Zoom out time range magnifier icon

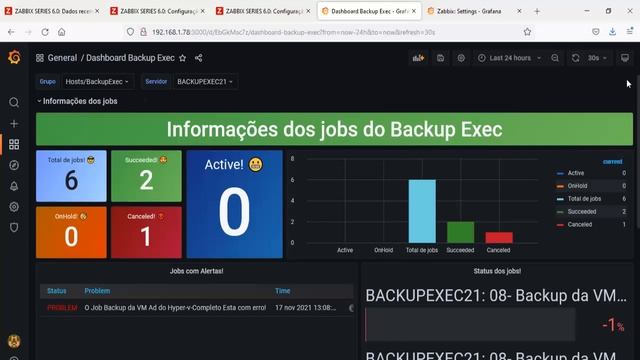555,58
